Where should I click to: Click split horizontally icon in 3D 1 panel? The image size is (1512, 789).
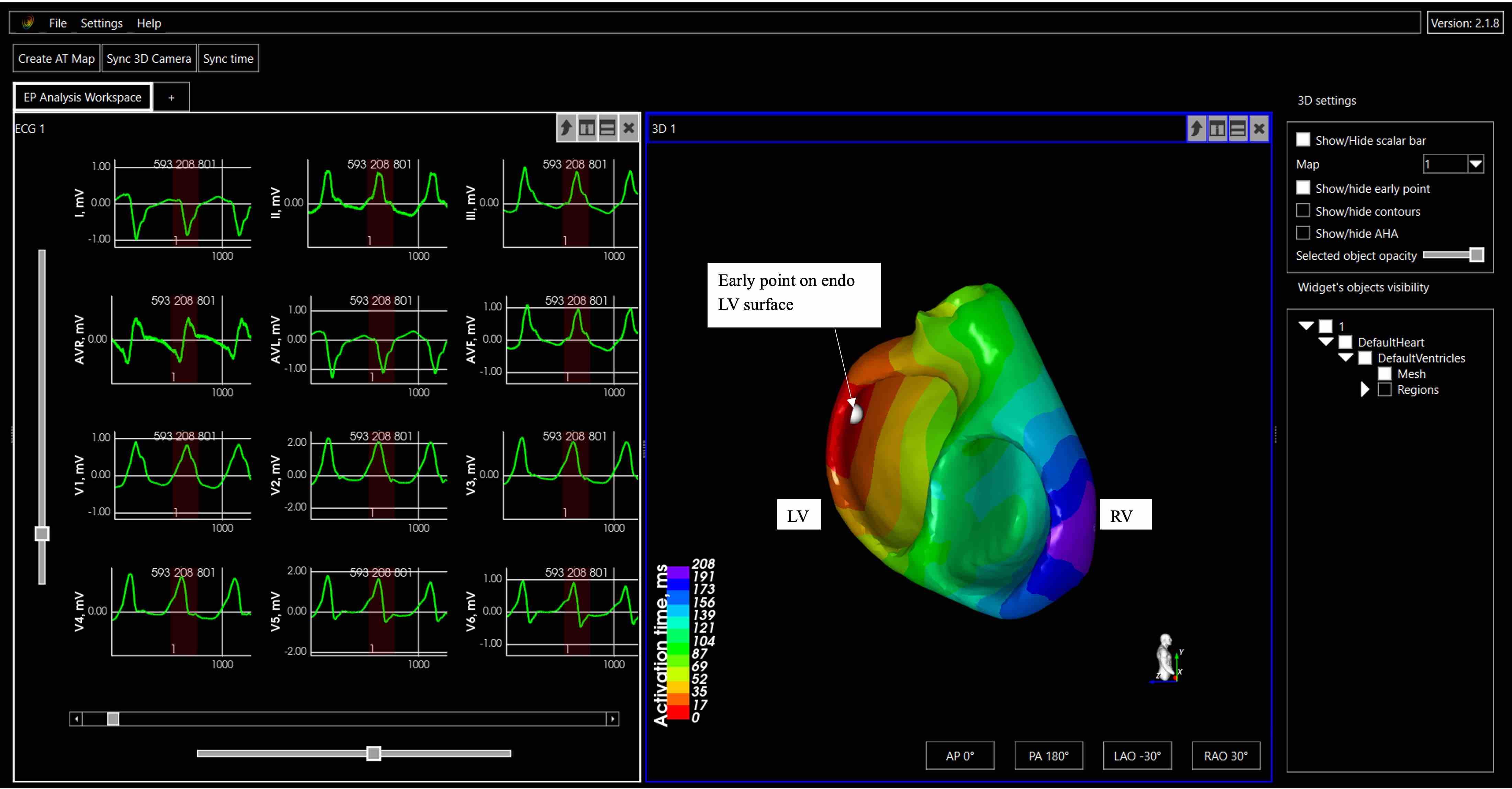point(1238,128)
